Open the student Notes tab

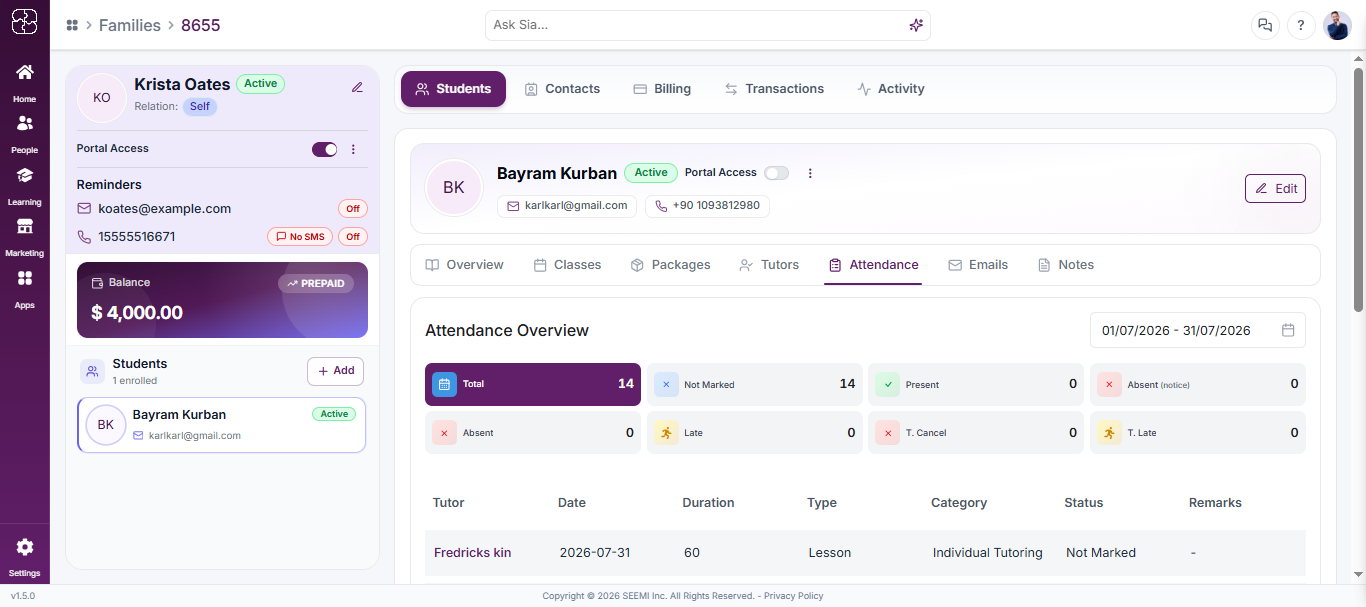[1066, 265]
